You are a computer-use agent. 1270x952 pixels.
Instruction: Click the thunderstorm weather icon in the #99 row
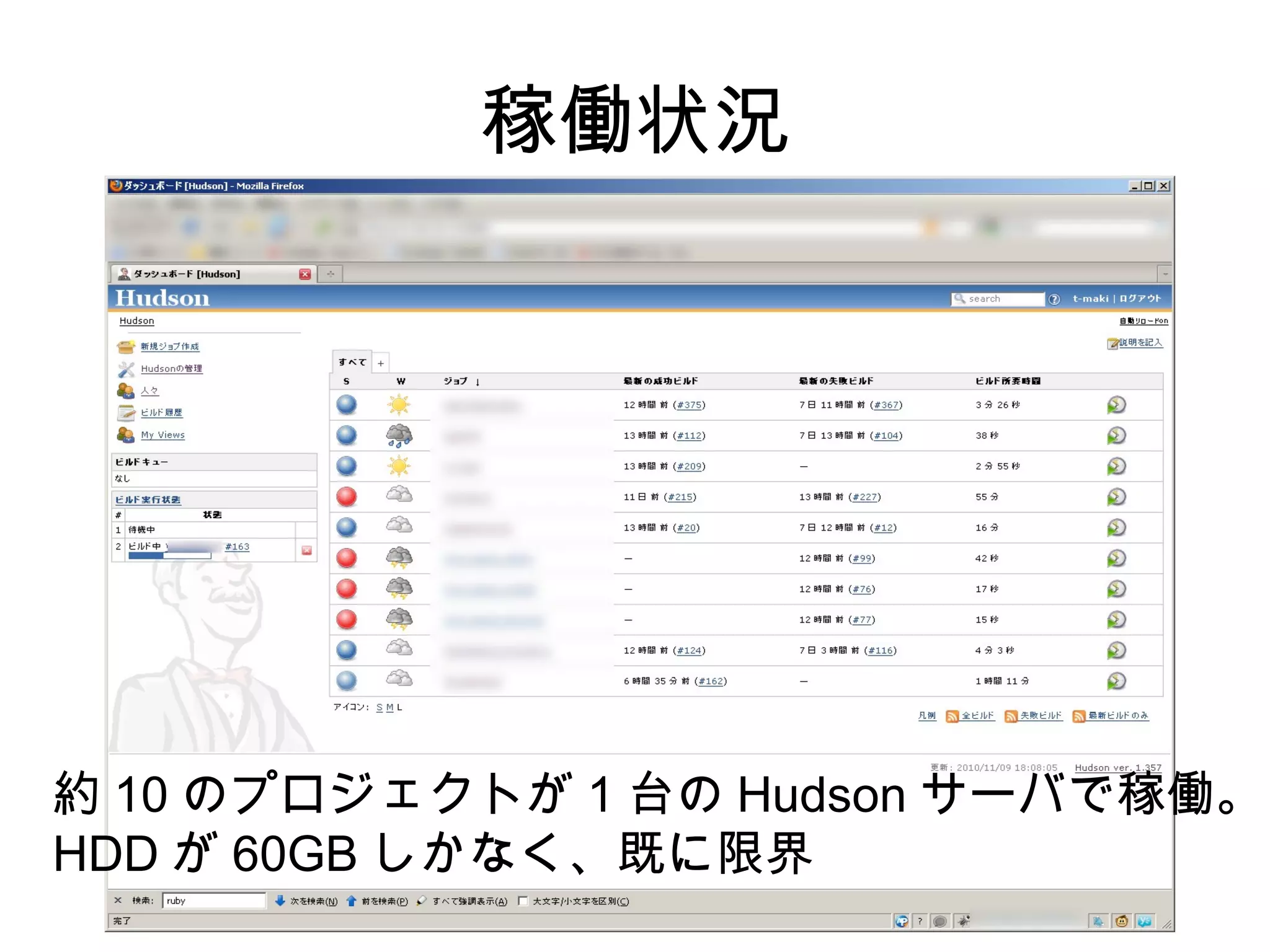tap(399, 558)
